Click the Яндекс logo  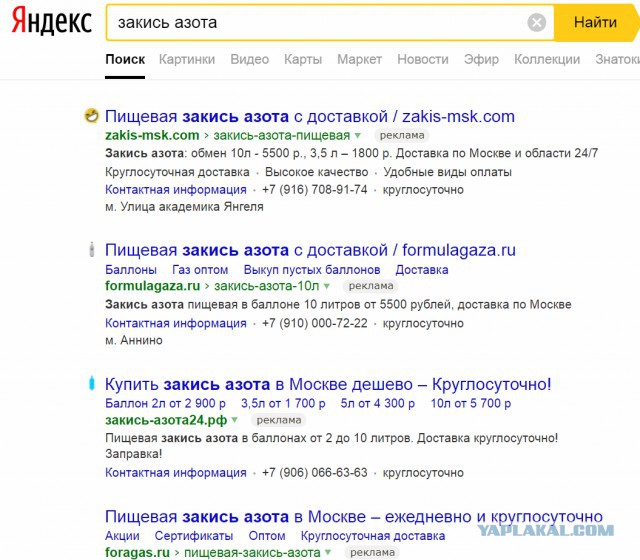(x=51, y=21)
